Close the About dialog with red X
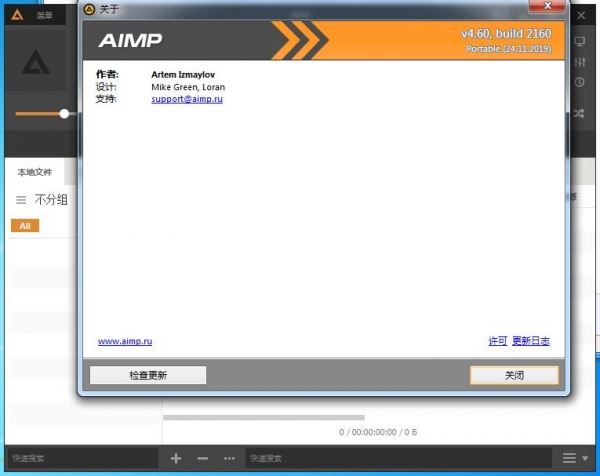600x476 pixels. [547, 6]
